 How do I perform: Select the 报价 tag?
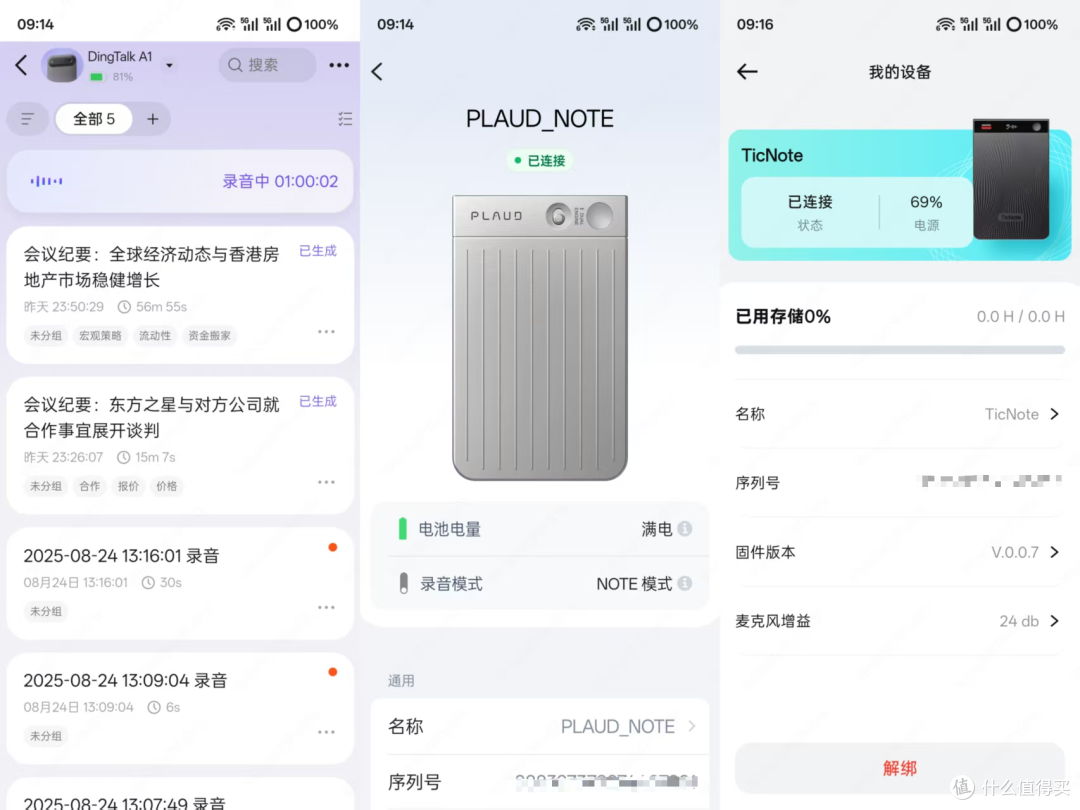coord(128,486)
